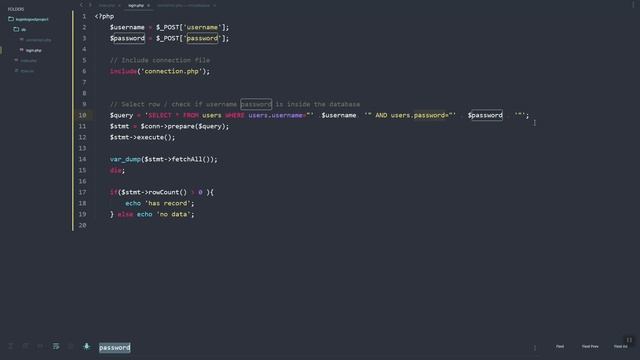Click the <?php opening tag on line 1

click(104, 16)
